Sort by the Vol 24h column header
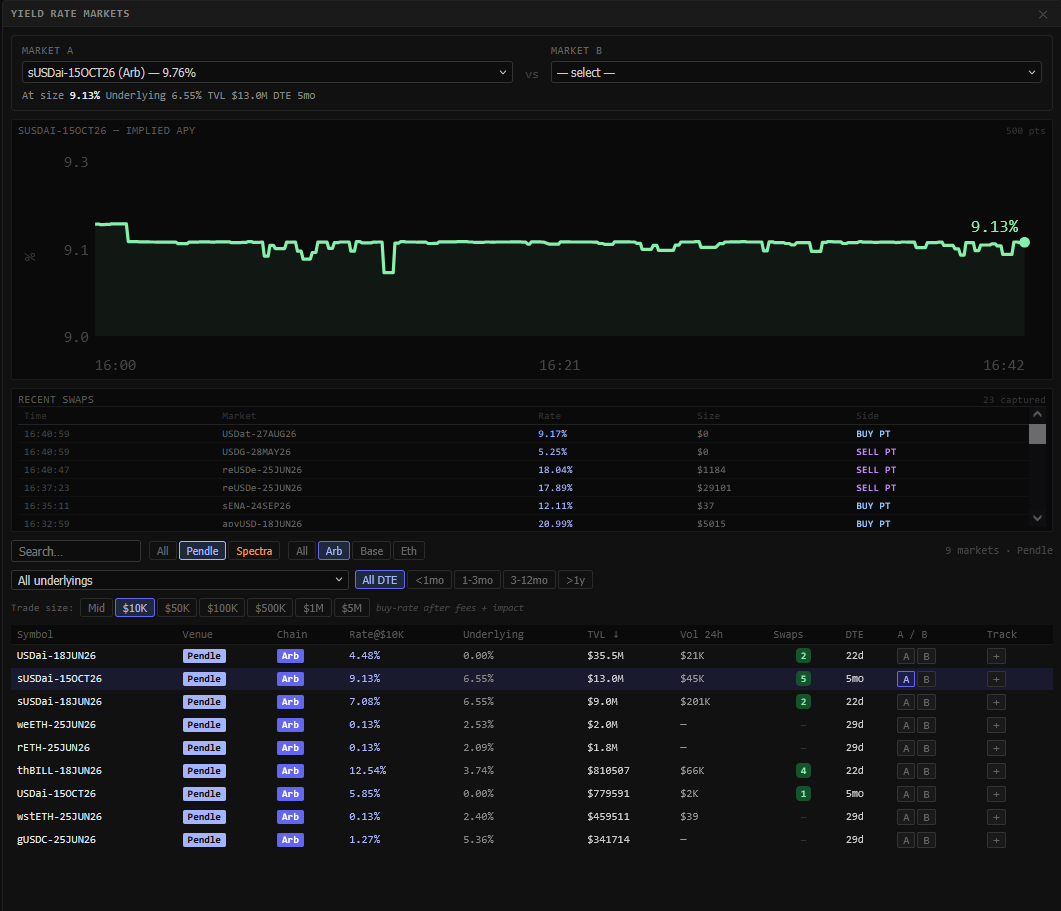1061x911 pixels. coord(701,634)
